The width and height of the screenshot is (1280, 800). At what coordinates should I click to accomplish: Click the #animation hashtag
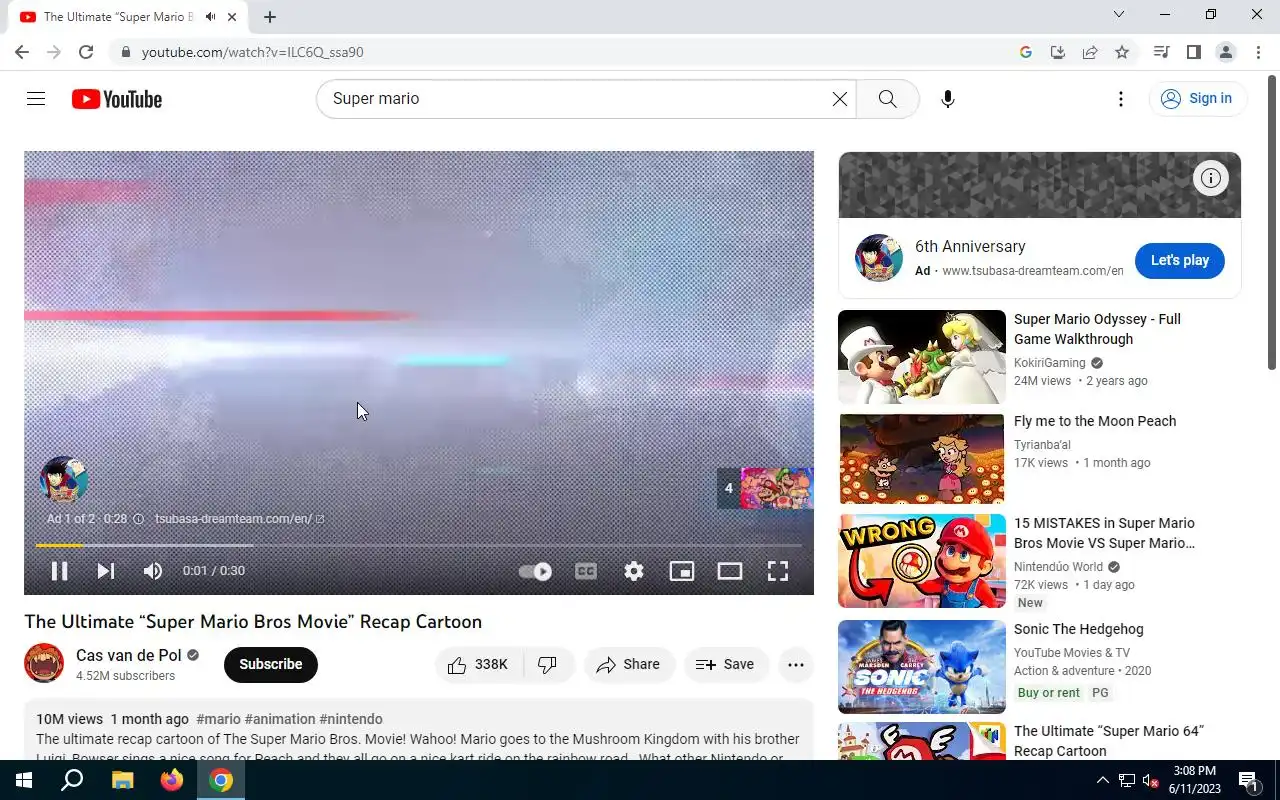[x=280, y=719]
